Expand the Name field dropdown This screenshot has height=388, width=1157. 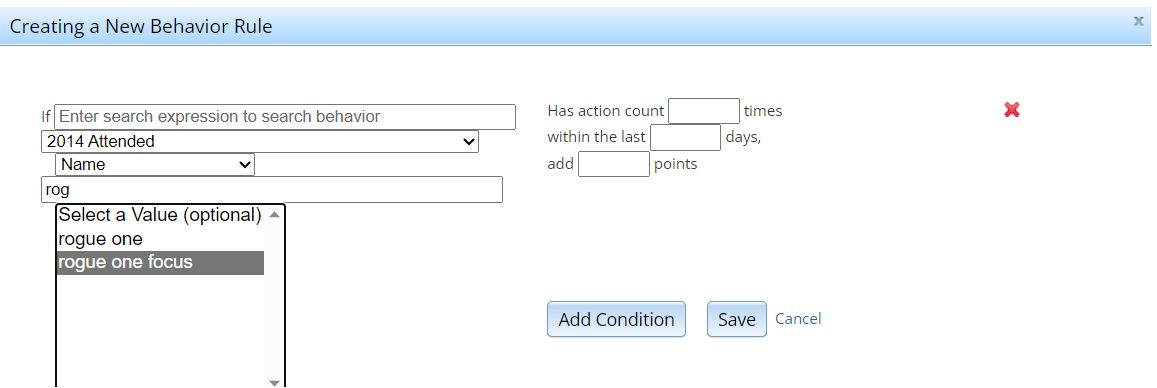click(x=155, y=164)
